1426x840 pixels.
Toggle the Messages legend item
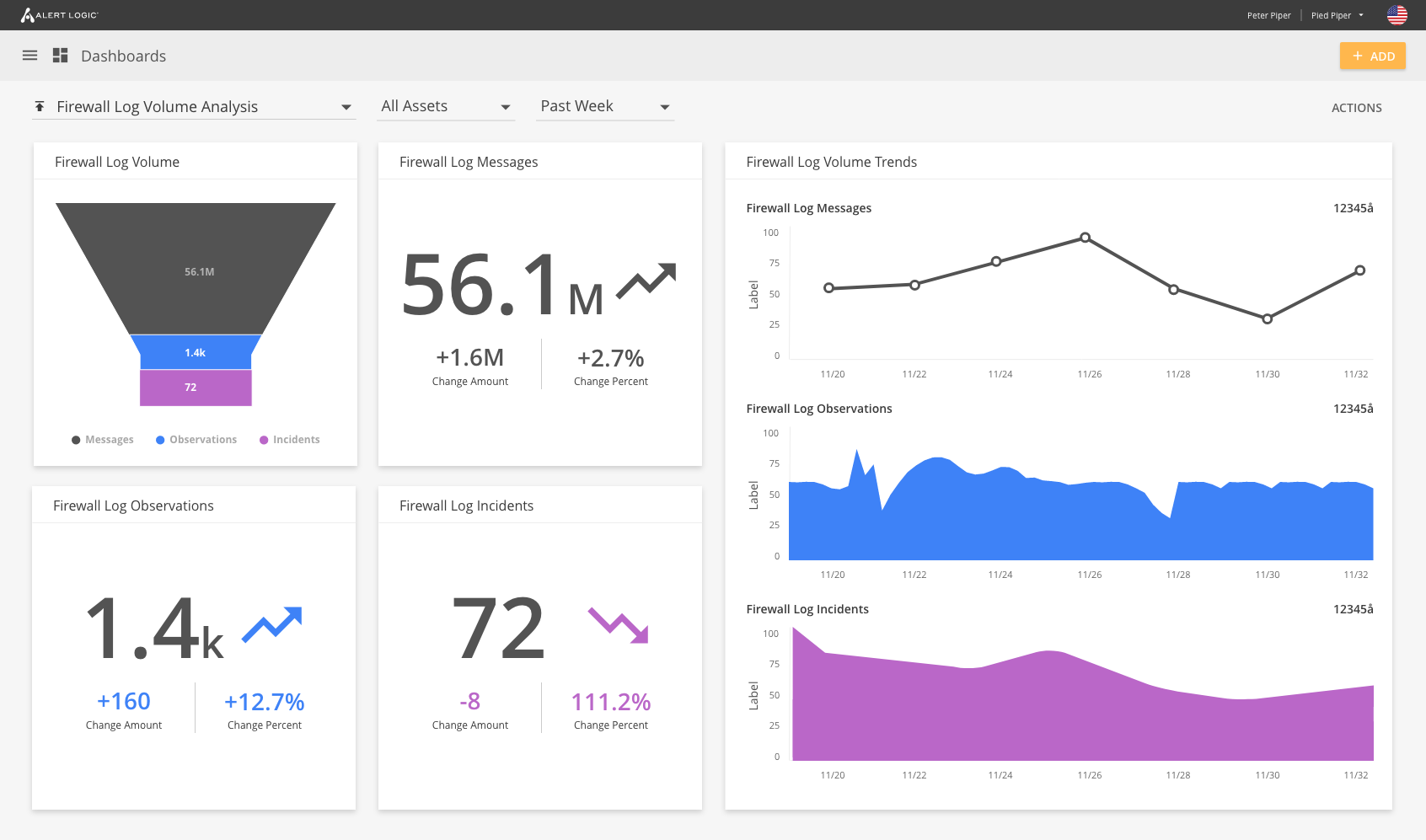[x=103, y=440]
